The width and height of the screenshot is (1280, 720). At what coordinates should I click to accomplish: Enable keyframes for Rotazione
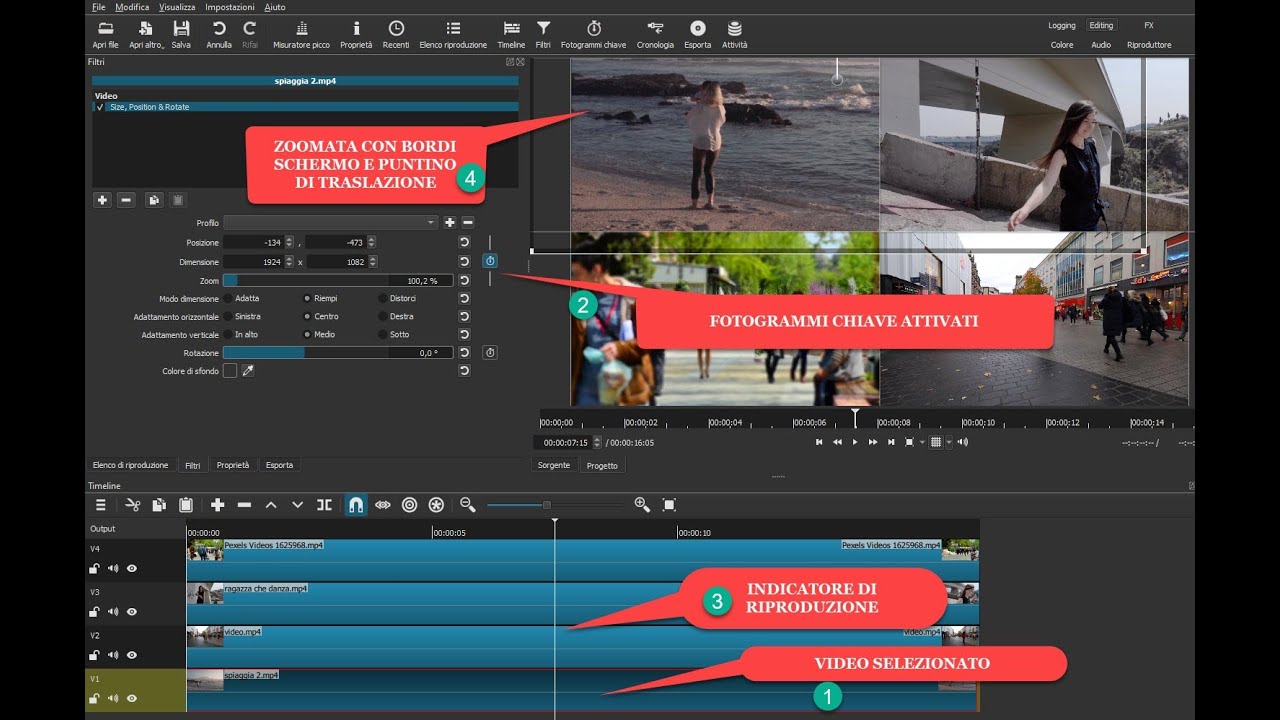tap(490, 352)
